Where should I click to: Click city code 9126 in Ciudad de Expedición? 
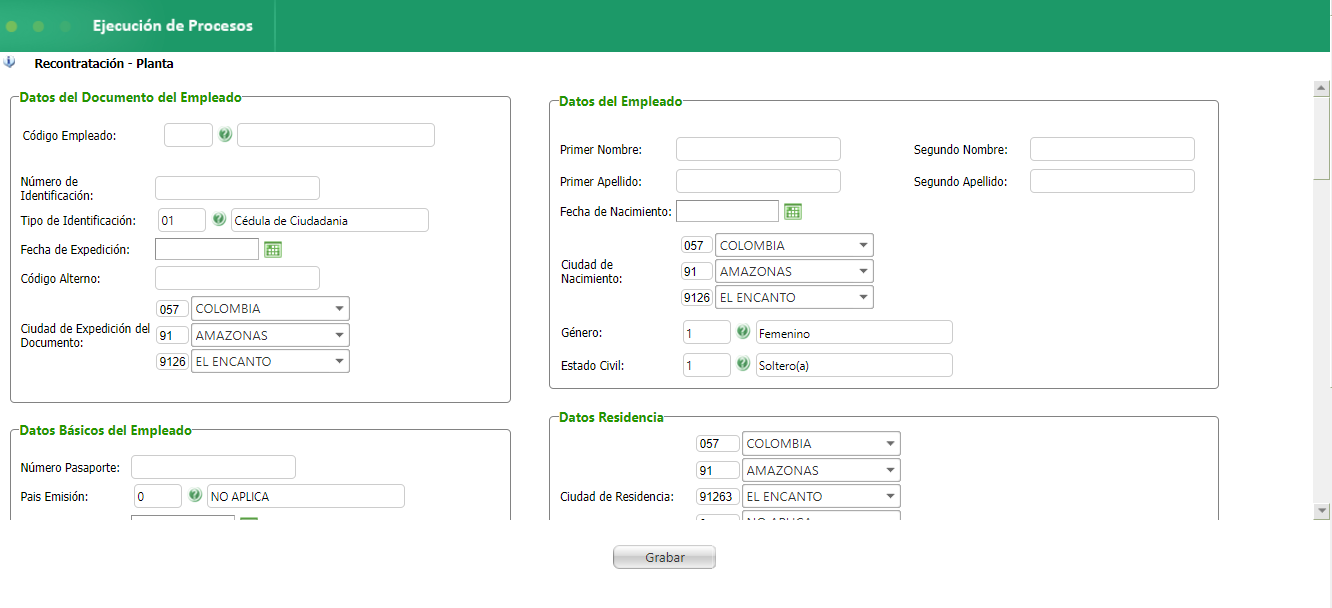tap(172, 361)
